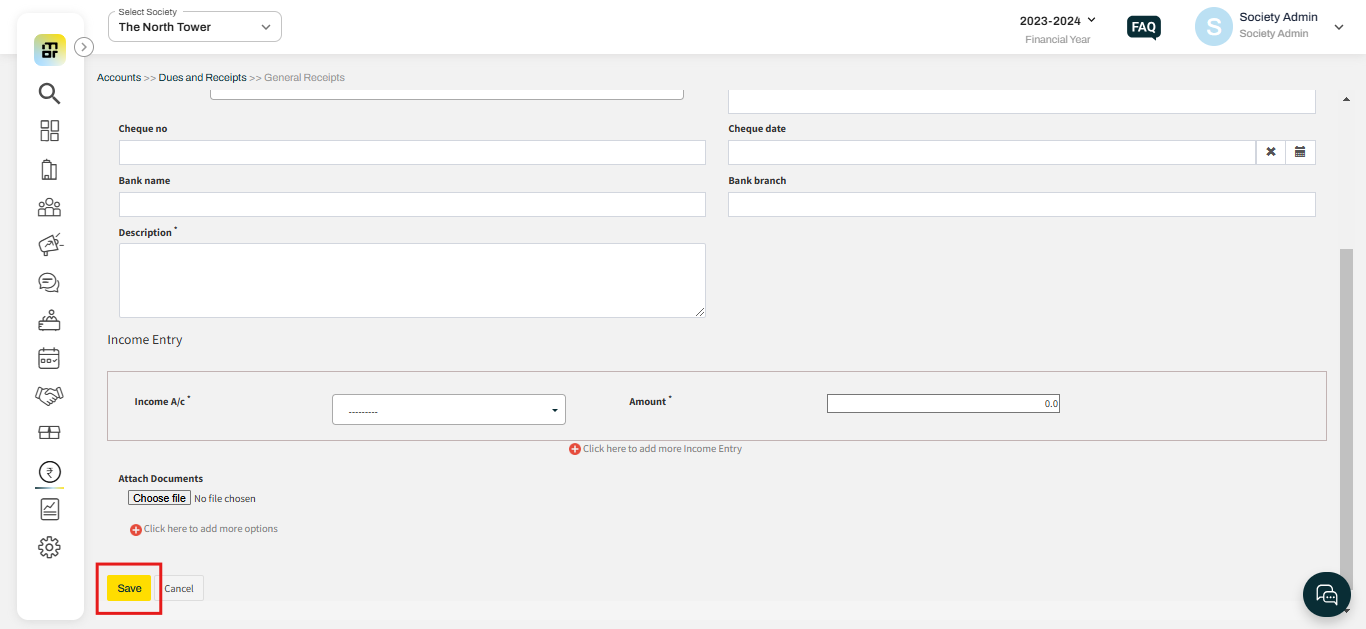Open the Search icon in sidebar
This screenshot has height=629, width=1366.
click(x=49, y=93)
